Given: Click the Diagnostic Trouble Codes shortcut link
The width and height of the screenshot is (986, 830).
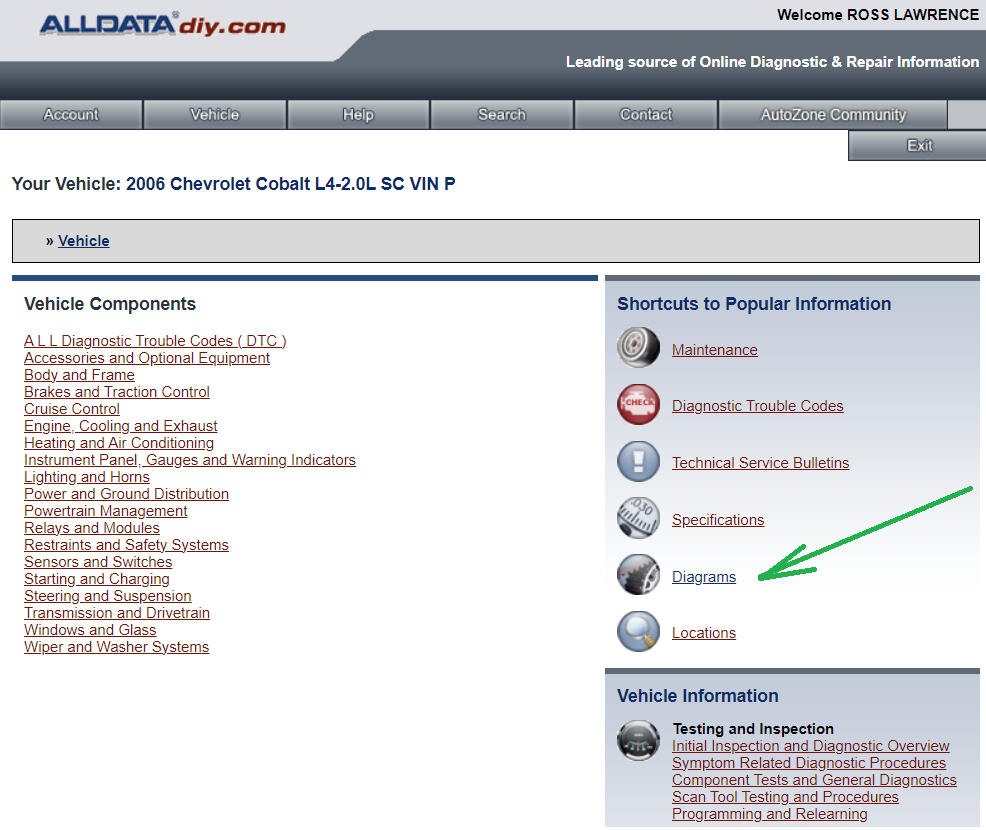Looking at the screenshot, I should (x=758, y=406).
